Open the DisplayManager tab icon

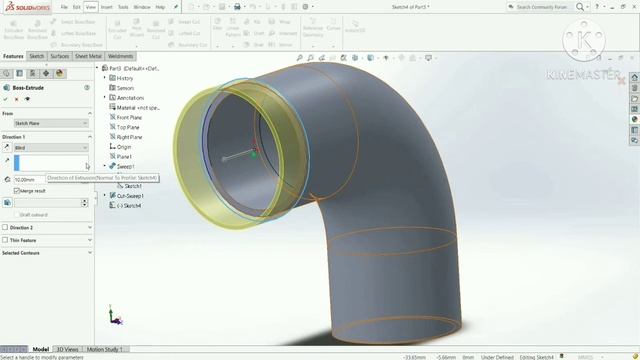click(60, 73)
